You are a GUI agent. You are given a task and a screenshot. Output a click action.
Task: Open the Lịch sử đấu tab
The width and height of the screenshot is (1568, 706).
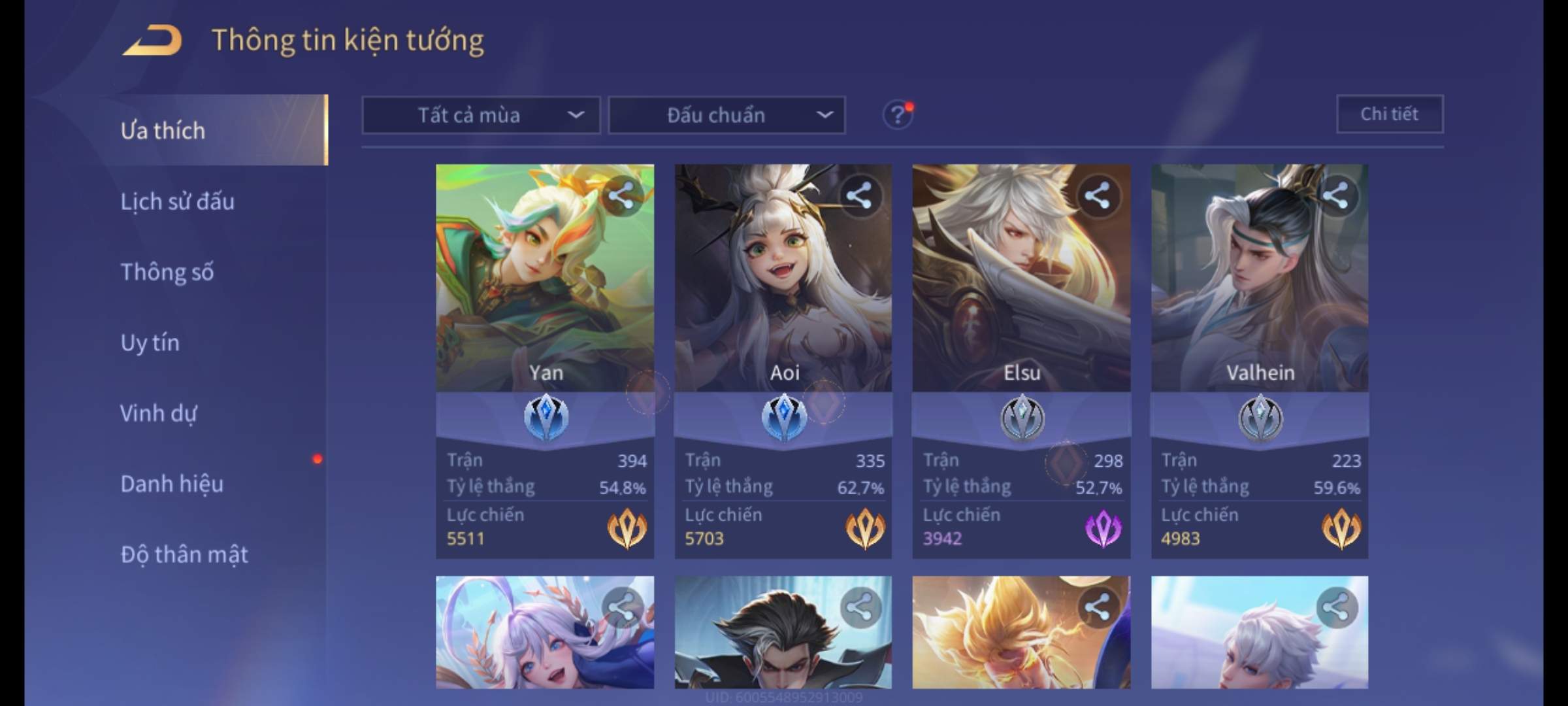click(177, 201)
